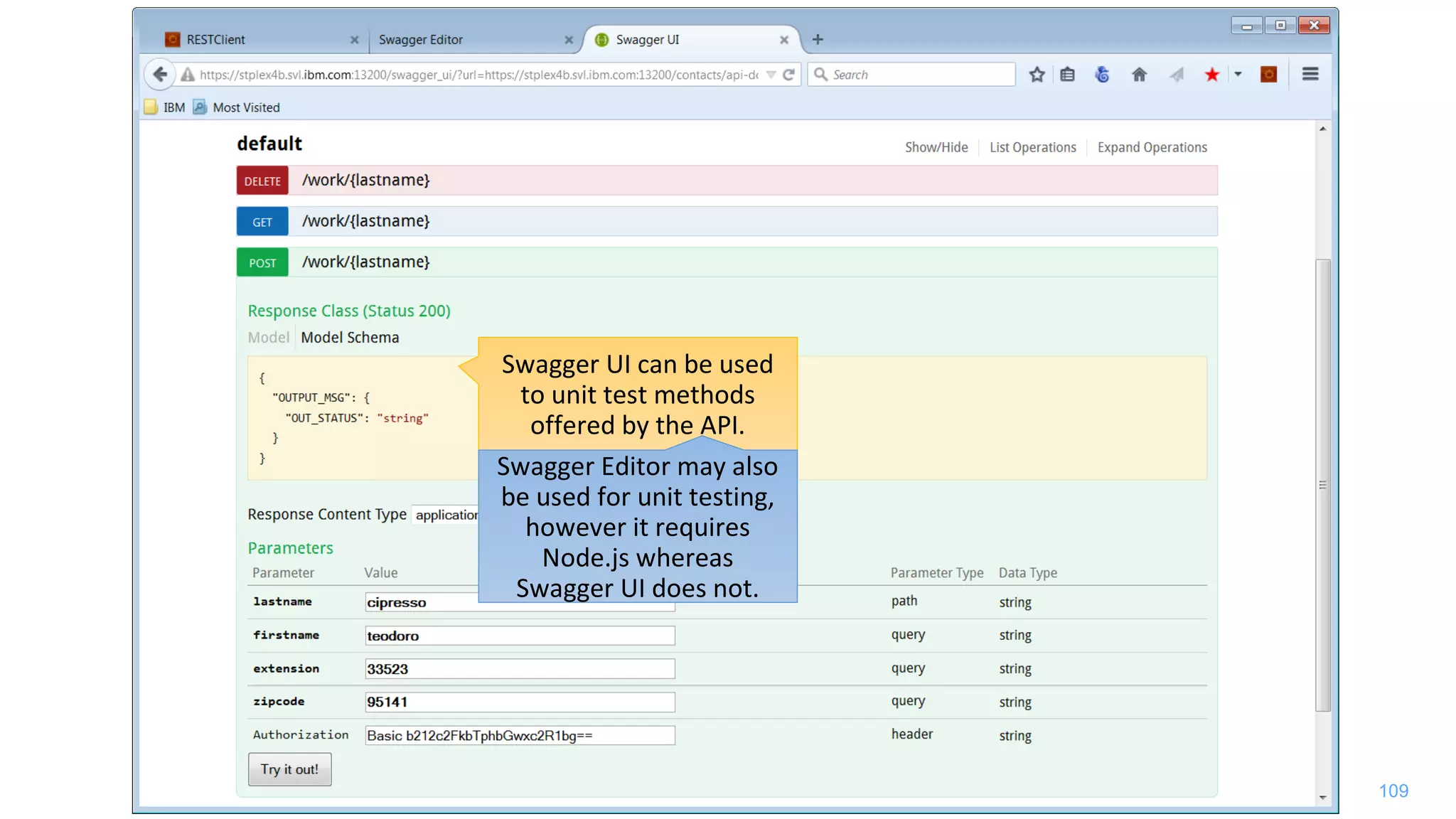Close the RESTClient tab
The image size is (1456, 819).
354,40
